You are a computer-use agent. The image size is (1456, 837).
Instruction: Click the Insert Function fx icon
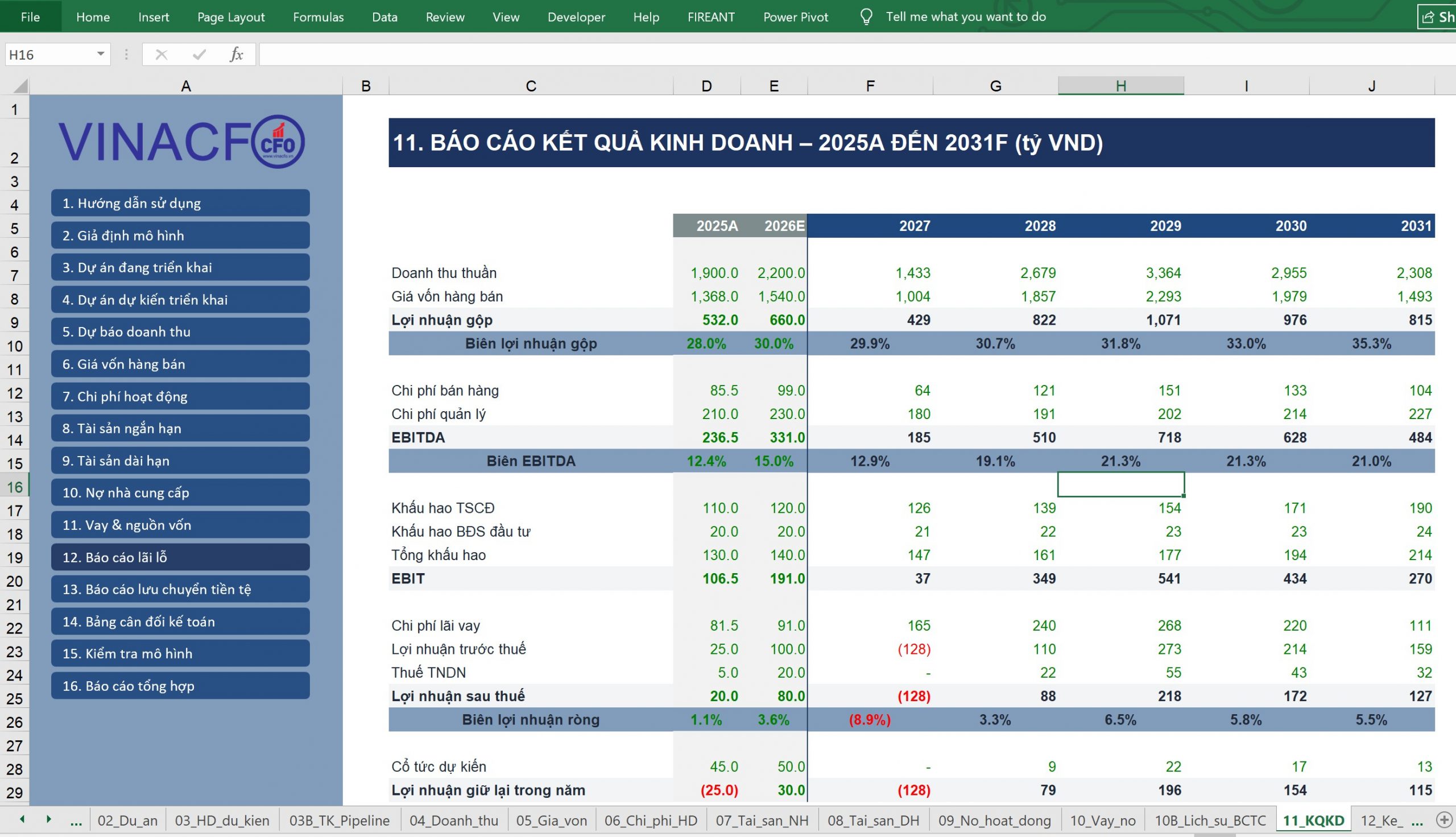(236, 55)
